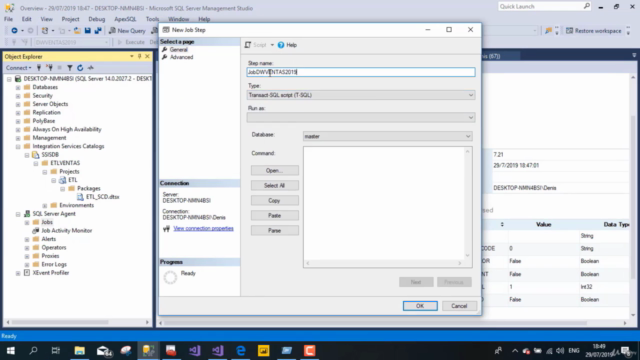Open the File menu

point(8,19)
